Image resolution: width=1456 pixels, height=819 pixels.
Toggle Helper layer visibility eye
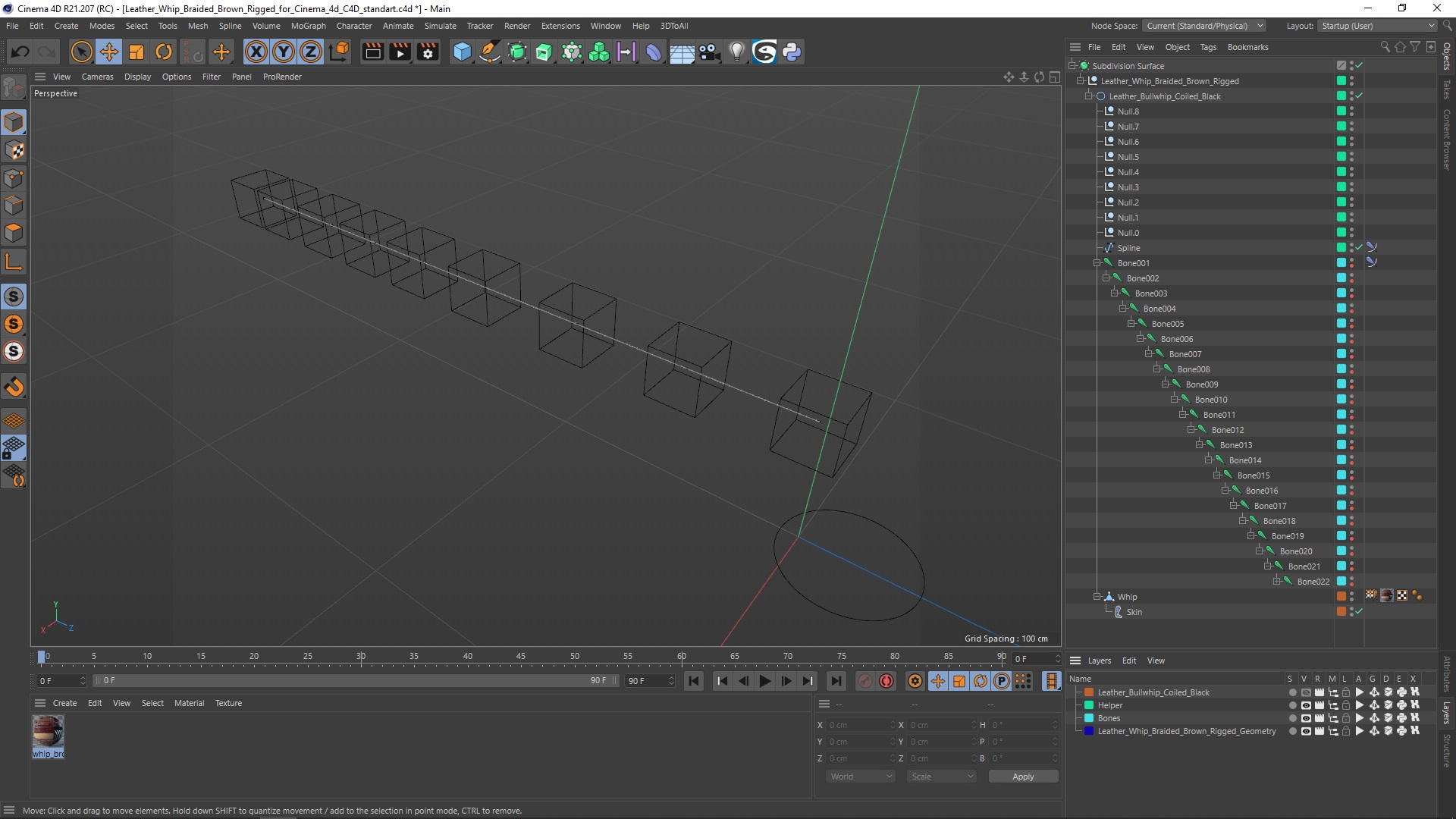[1306, 705]
